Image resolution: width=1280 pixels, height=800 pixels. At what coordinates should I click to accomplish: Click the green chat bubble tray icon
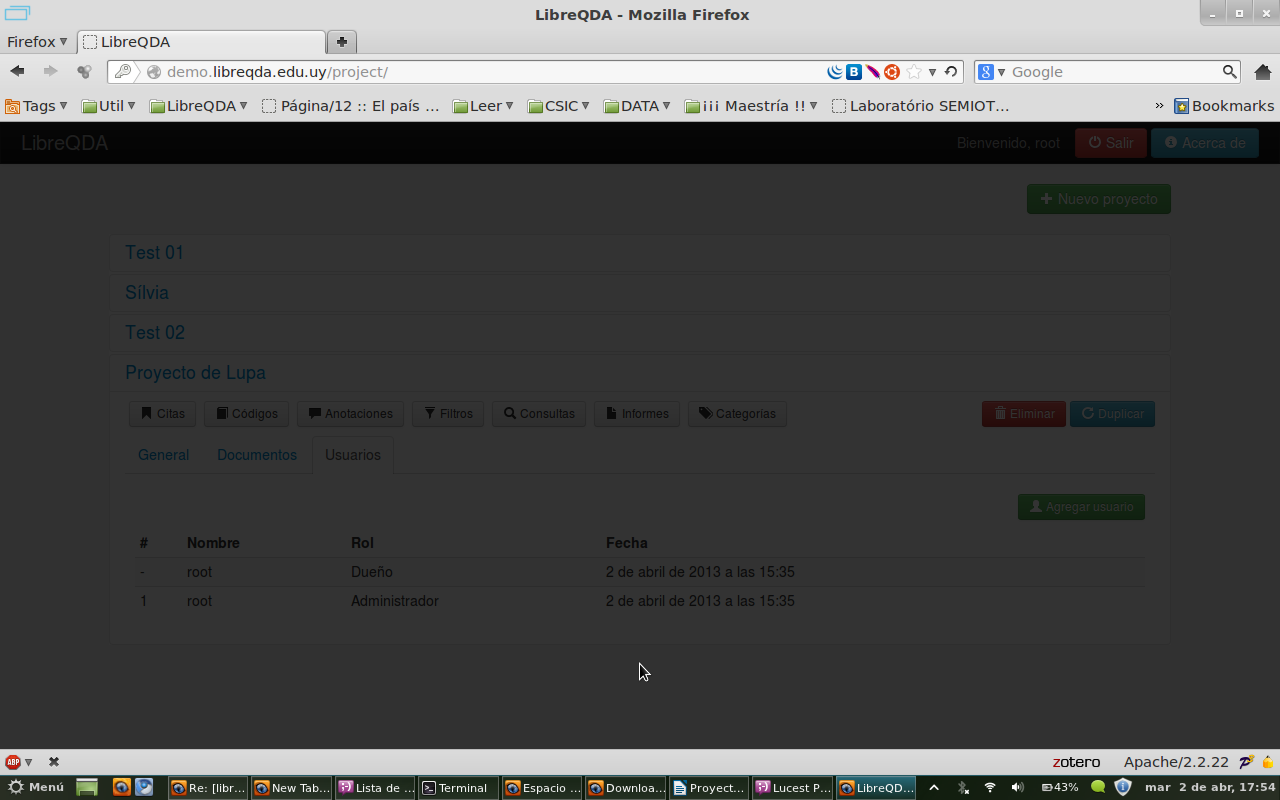coord(1098,787)
